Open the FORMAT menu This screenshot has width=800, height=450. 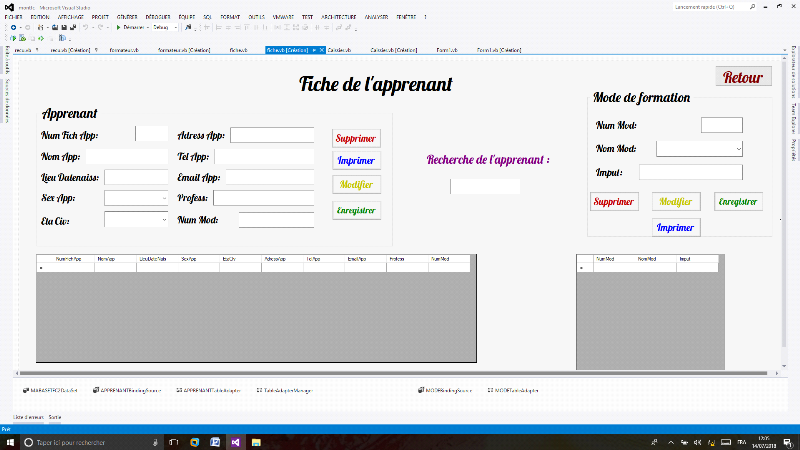pos(229,17)
